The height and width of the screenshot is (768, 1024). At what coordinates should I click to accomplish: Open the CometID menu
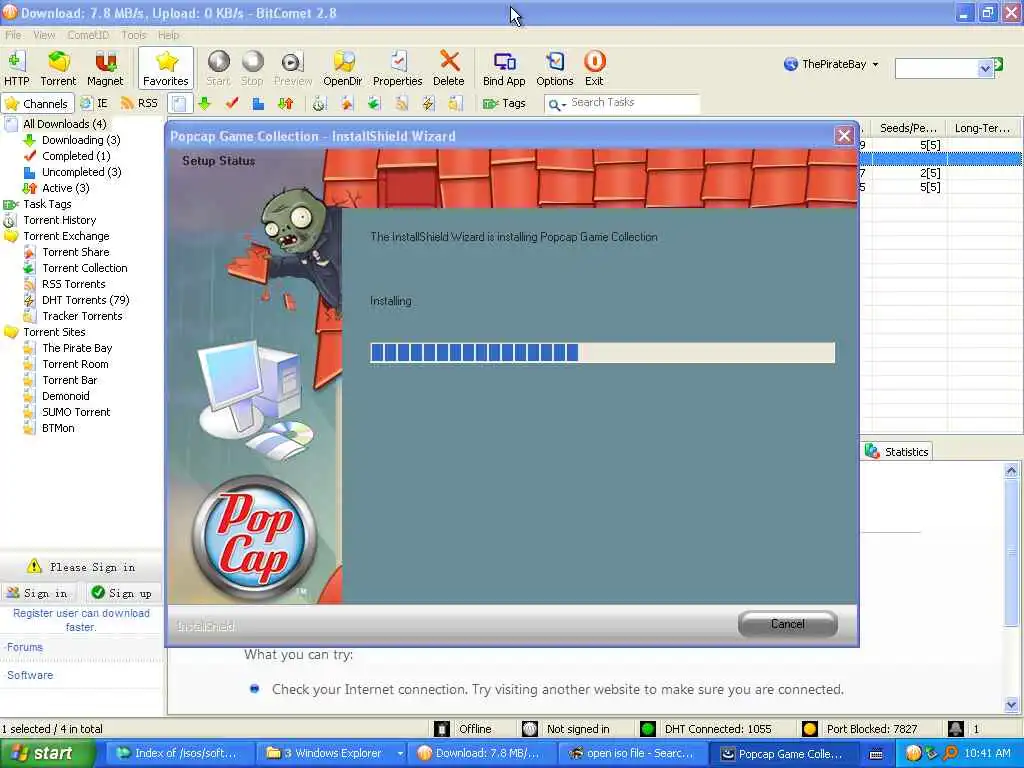(x=88, y=35)
